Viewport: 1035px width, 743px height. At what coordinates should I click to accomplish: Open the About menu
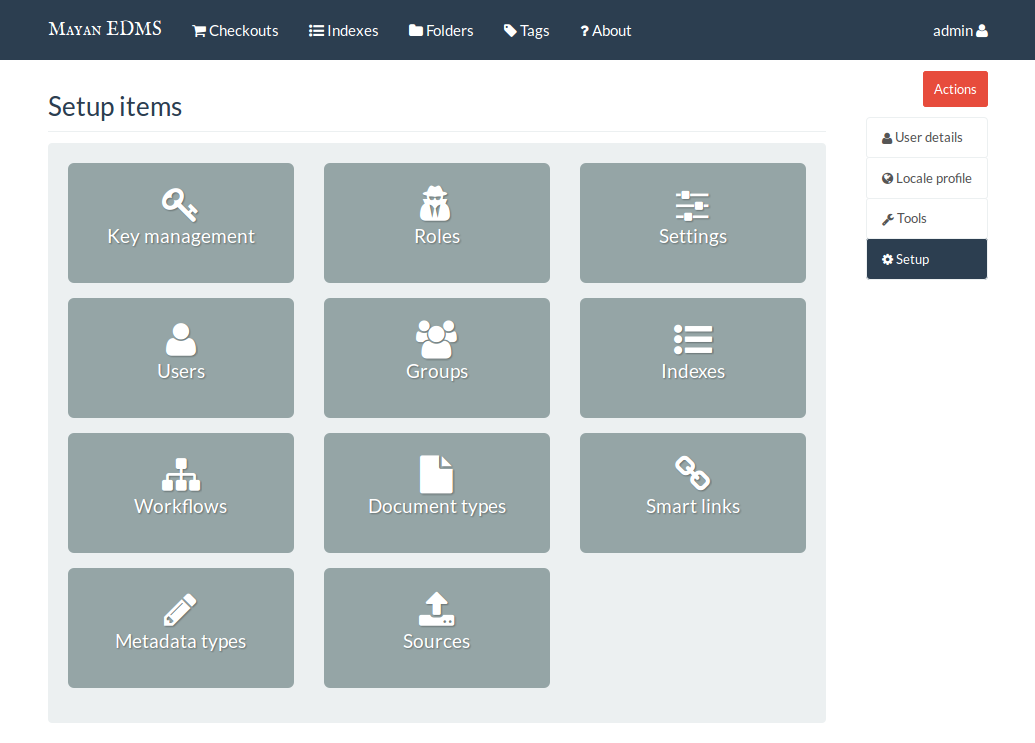(605, 30)
